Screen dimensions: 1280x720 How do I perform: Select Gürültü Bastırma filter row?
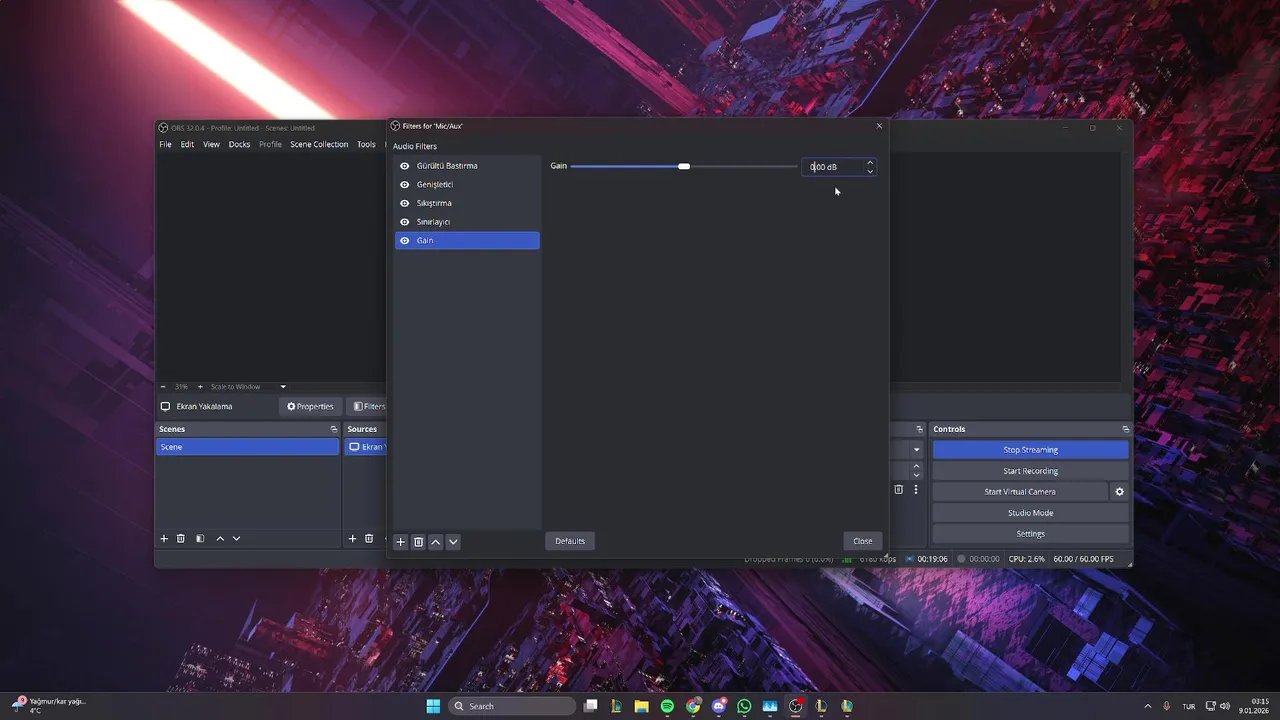467,166
